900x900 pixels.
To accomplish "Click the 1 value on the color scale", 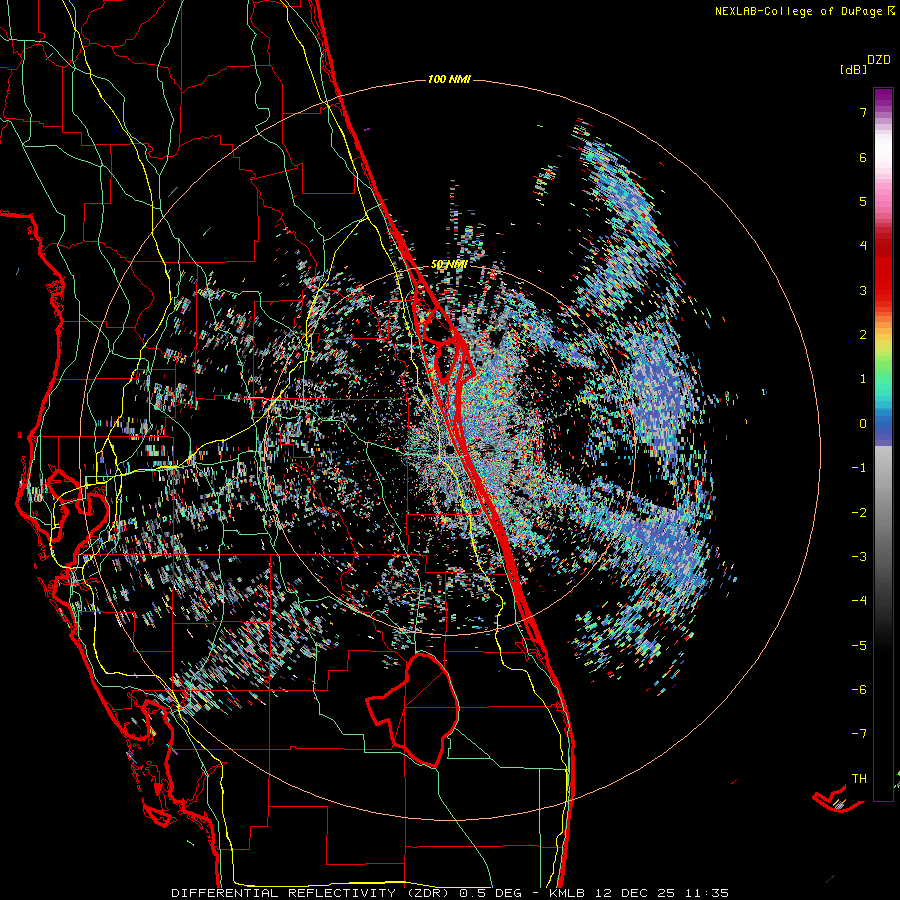I will [x=863, y=379].
